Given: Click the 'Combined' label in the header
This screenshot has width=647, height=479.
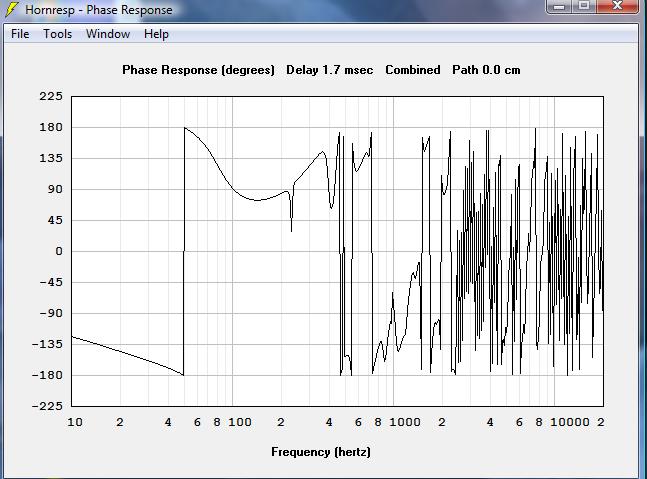Looking at the screenshot, I should tap(413, 70).
